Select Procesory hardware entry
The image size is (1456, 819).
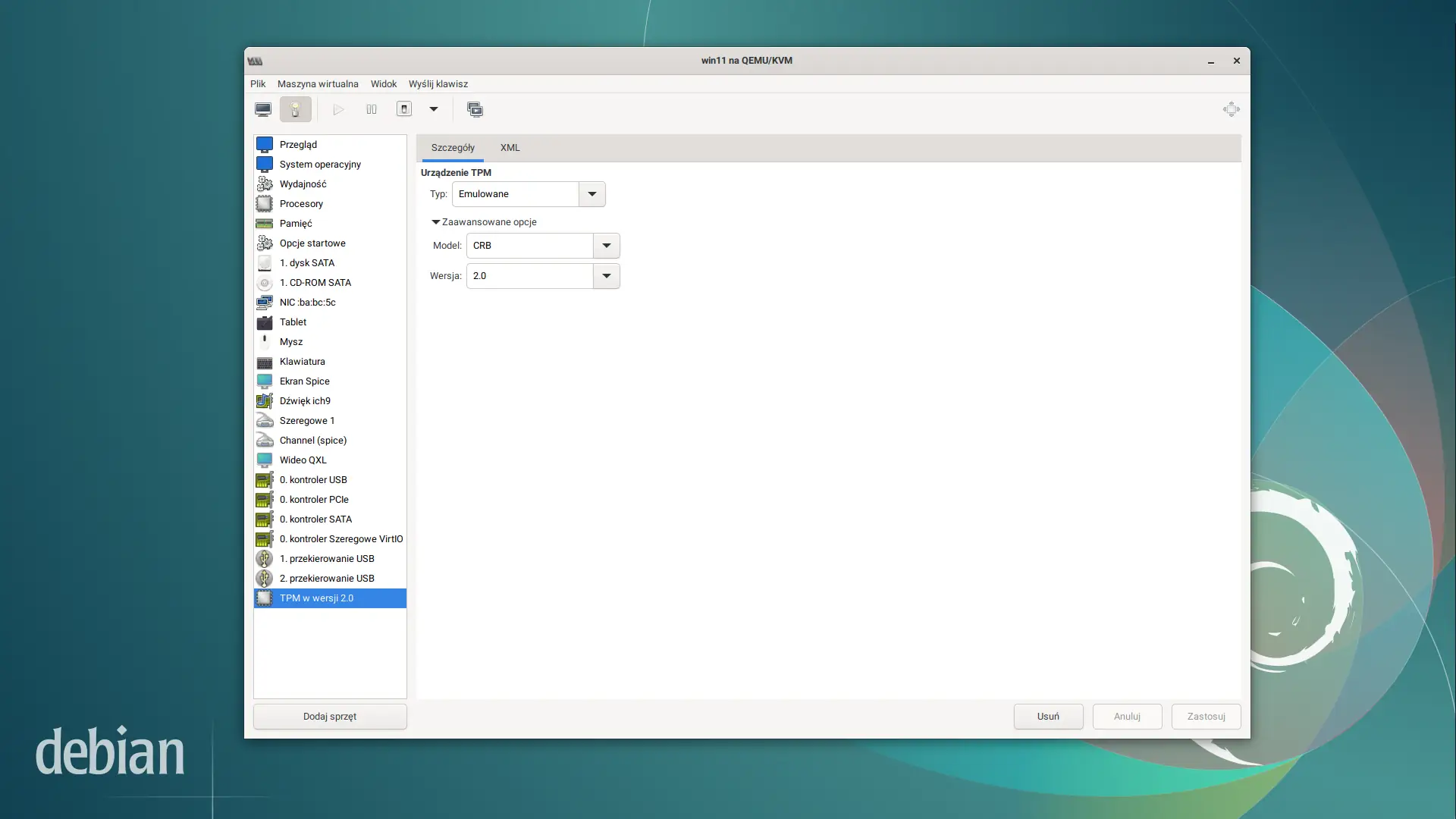coord(330,203)
